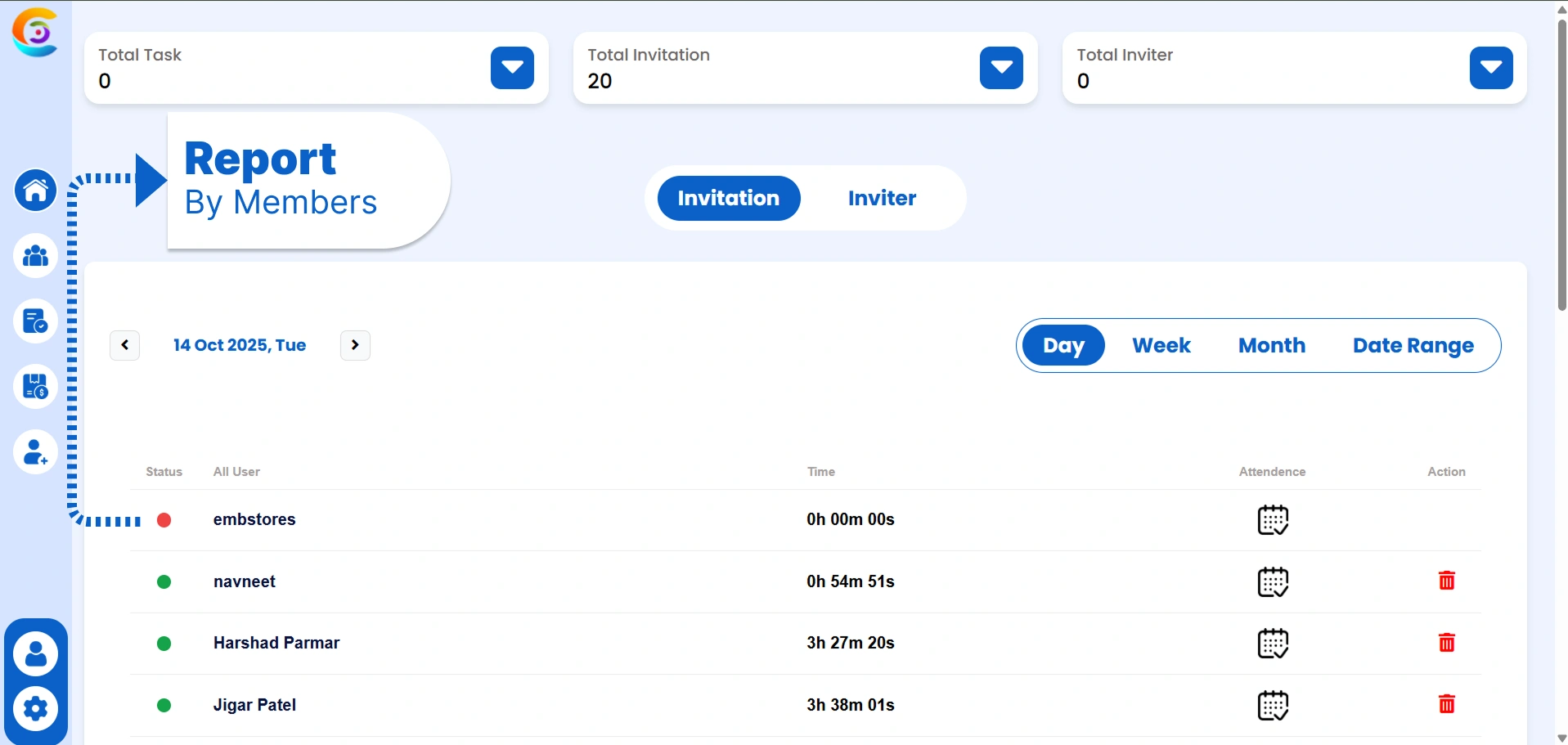Open the billing icon with dollar sign
Image resolution: width=1568 pixels, height=745 pixels.
point(34,386)
